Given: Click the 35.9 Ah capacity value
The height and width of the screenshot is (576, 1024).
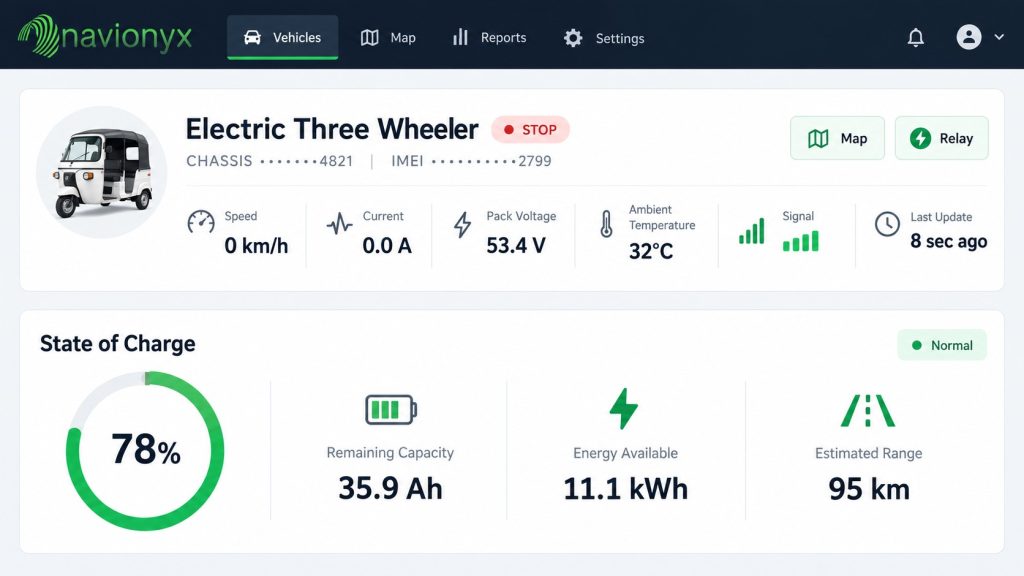Looking at the screenshot, I should (x=391, y=488).
